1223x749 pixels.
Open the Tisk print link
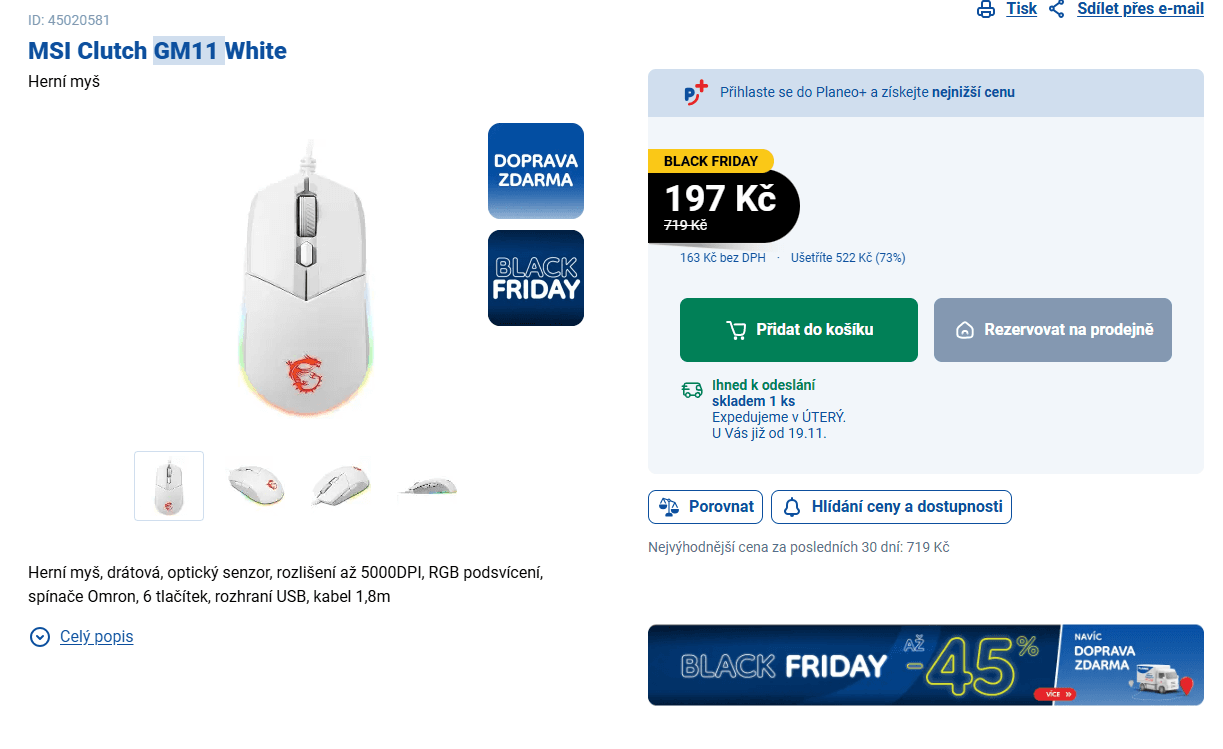pos(1021,9)
